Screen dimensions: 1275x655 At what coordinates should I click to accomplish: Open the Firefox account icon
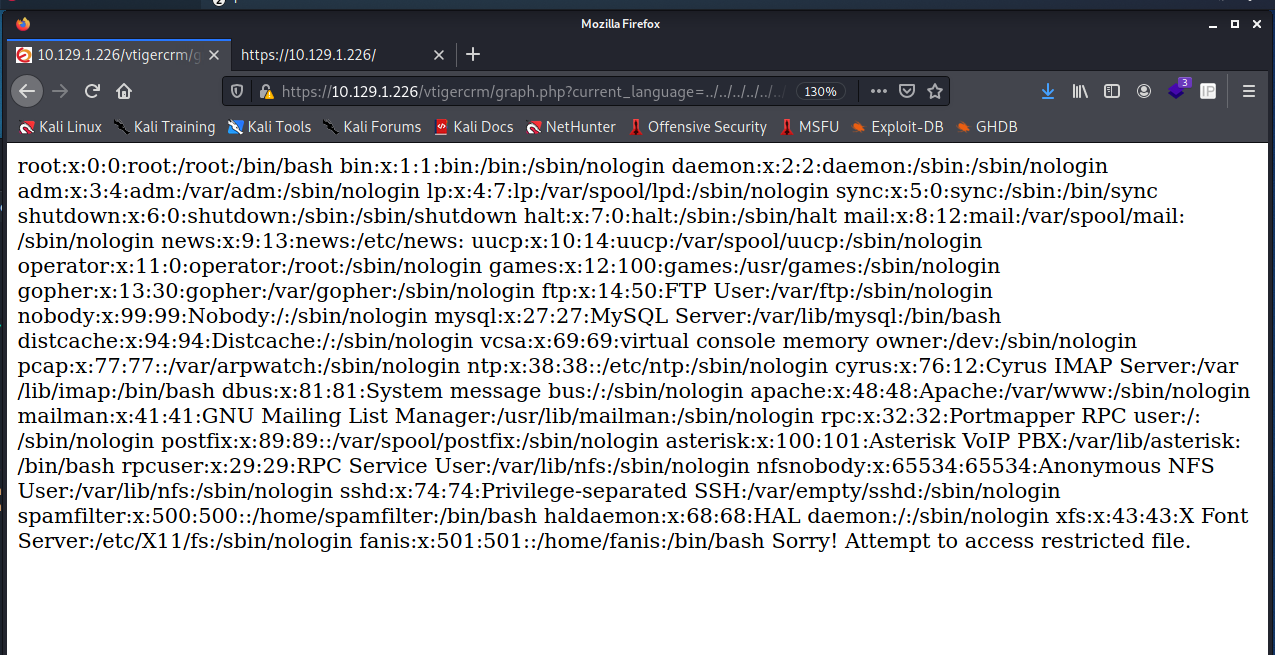pyautogui.click(x=1144, y=91)
